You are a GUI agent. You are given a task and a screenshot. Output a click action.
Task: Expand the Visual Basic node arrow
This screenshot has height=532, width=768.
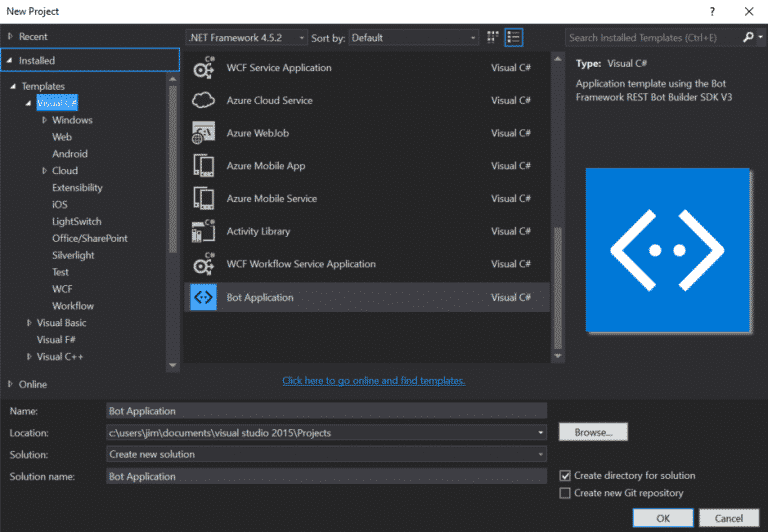pyautogui.click(x=29, y=323)
